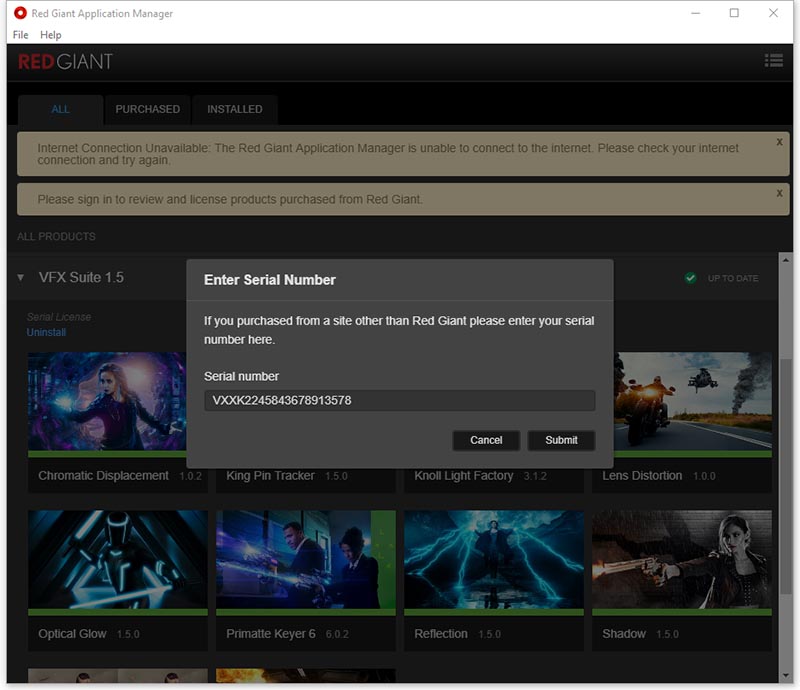Click the 'Serial License' label
This screenshot has width=800, height=690.
[x=59, y=317]
